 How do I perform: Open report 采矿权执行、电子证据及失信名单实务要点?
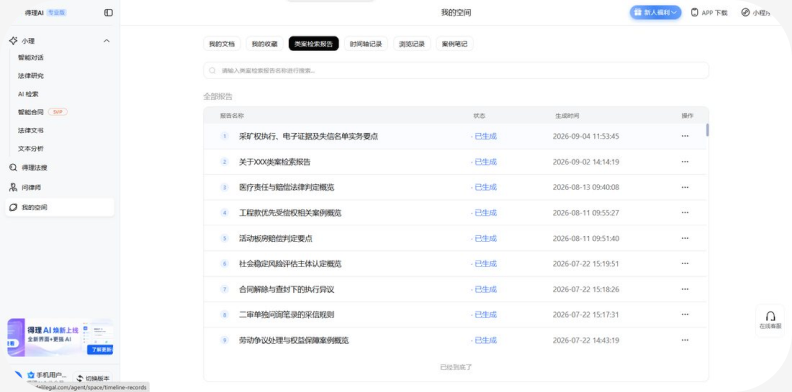(309, 136)
